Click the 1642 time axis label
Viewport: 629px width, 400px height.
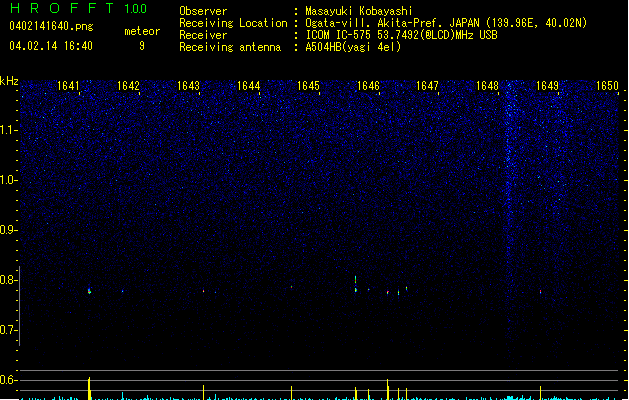tap(128, 86)
